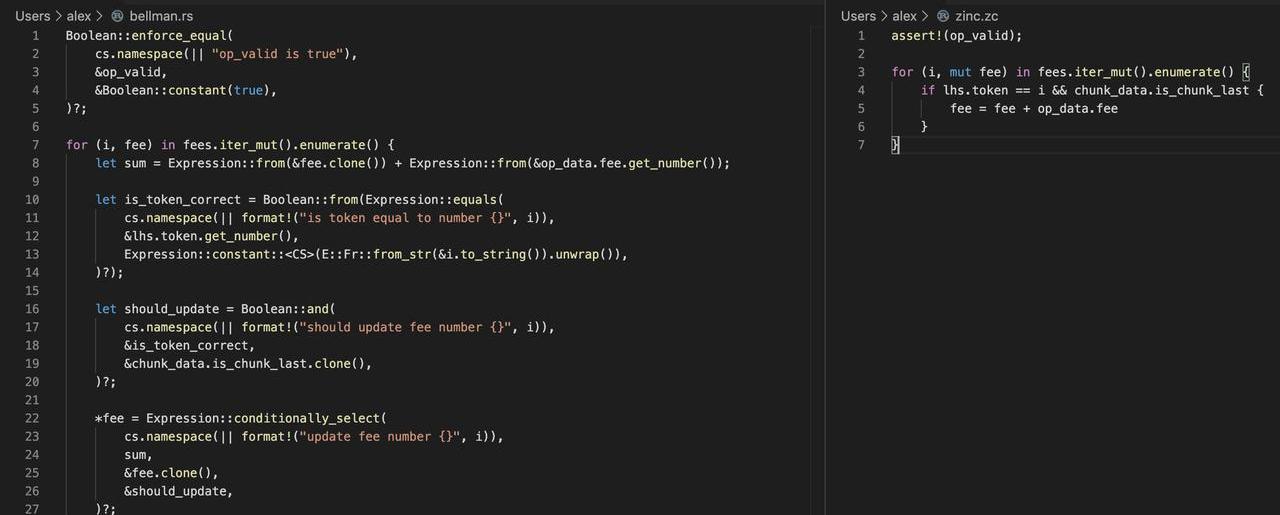Click line number 7 in bellman.rs
The image size is (1280, 515).
[35, 145]
